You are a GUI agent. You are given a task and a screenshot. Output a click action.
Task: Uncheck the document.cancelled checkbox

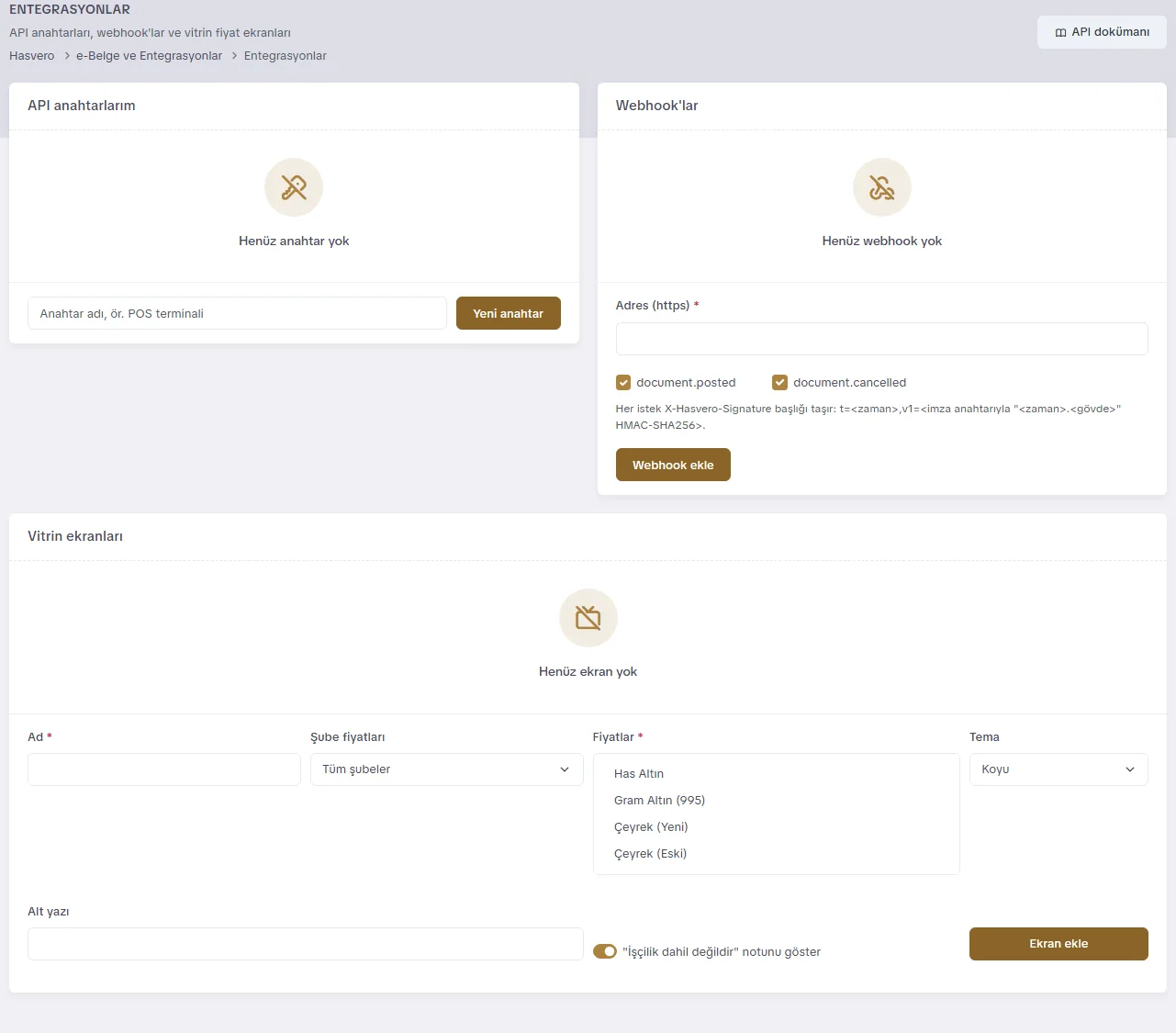[780, 383]
